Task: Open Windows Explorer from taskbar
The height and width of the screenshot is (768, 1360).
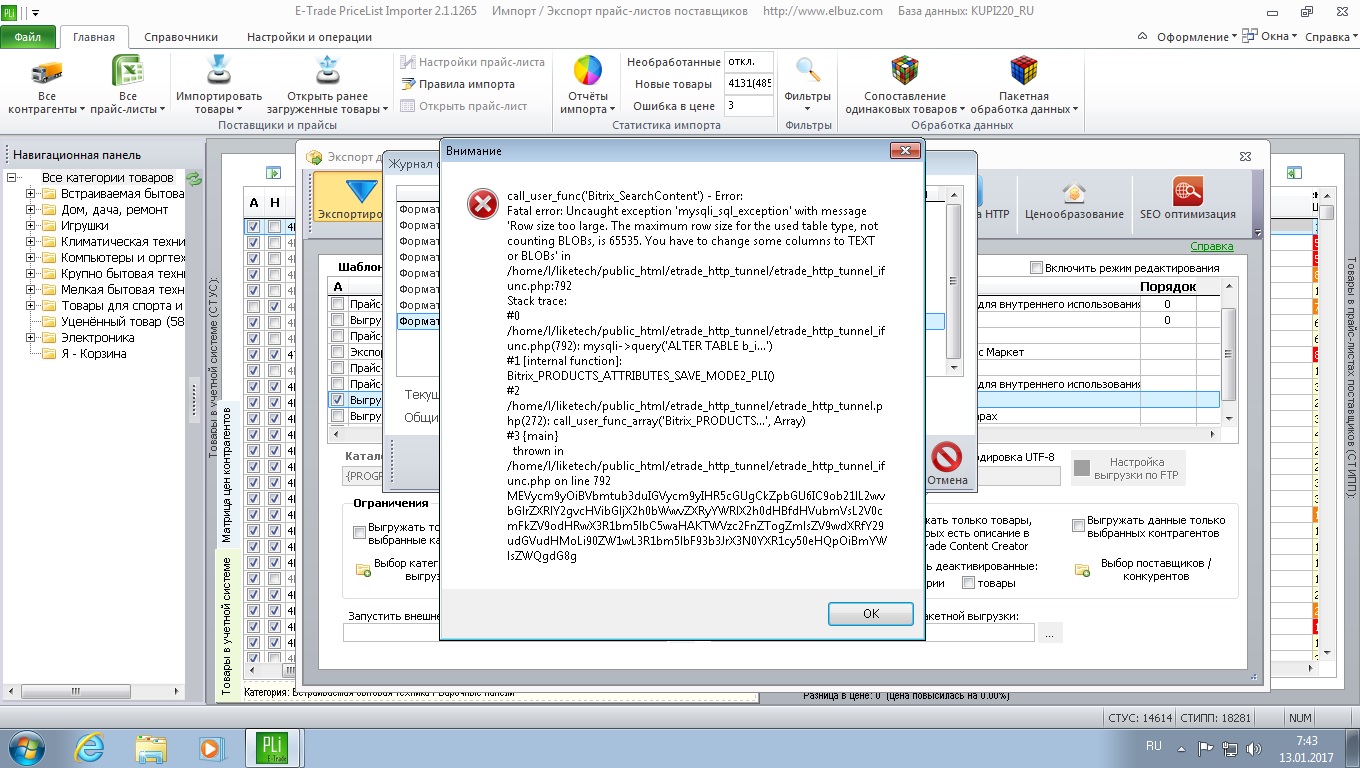Action: click(151, 747)
